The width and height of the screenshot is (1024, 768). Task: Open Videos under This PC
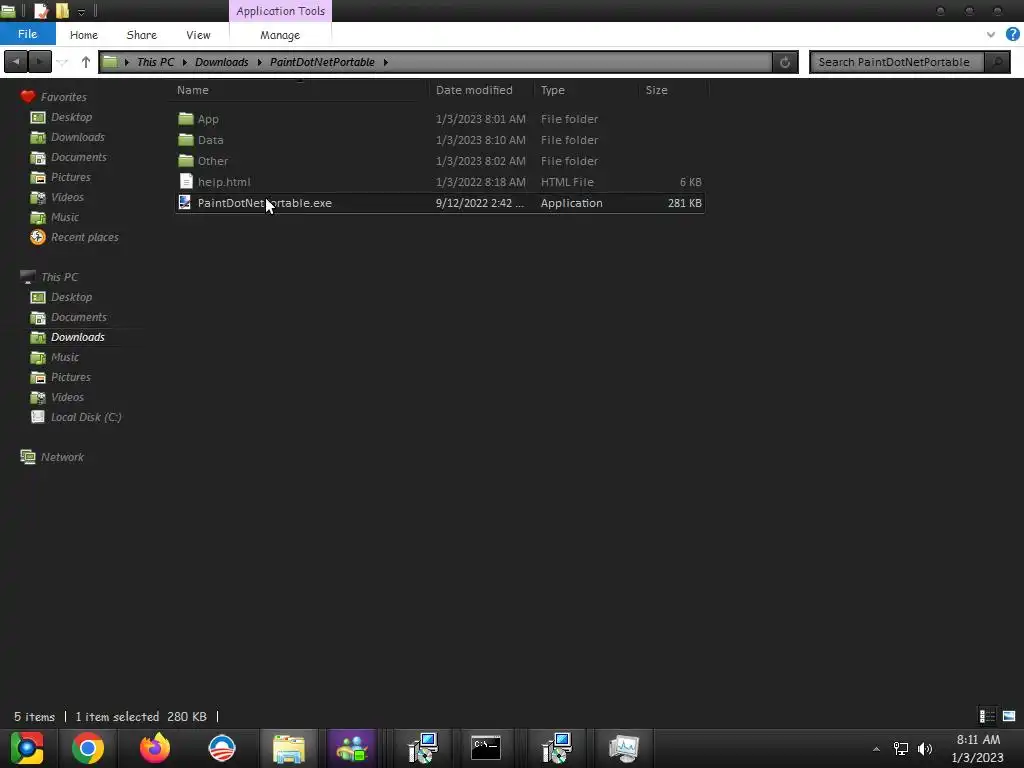pyautogui.click(x=57, y=397)
